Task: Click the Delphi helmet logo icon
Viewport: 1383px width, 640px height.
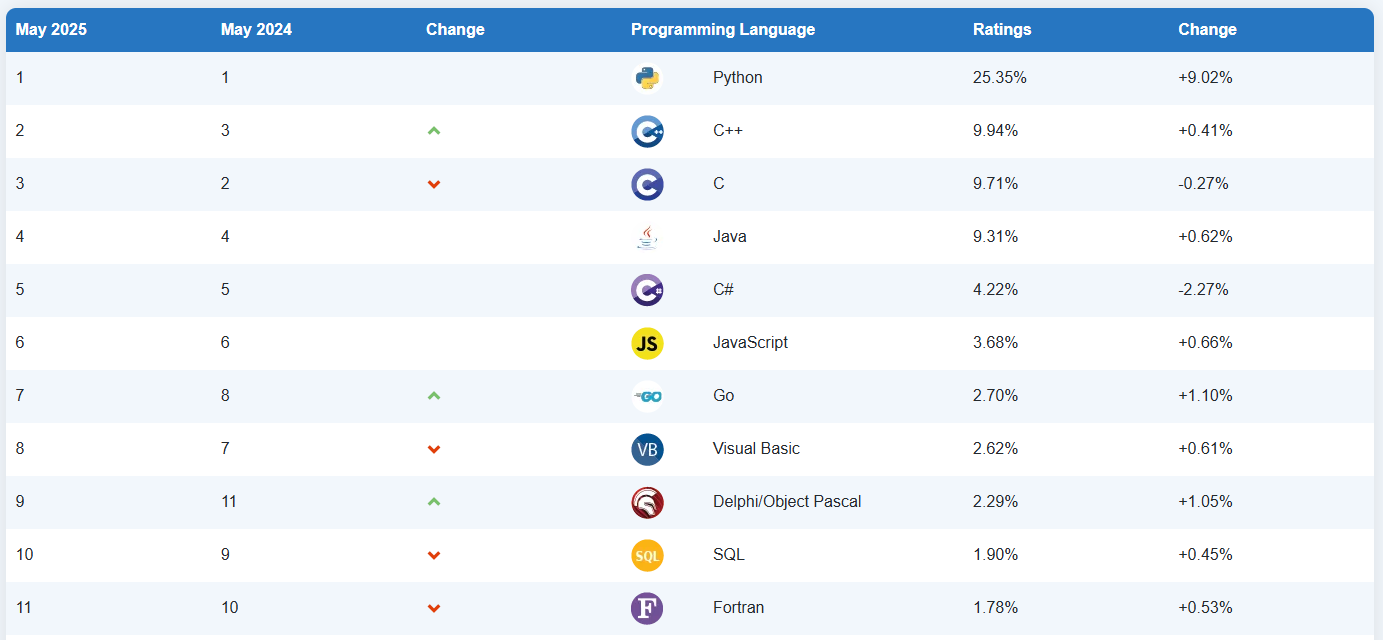Action: 647,502
